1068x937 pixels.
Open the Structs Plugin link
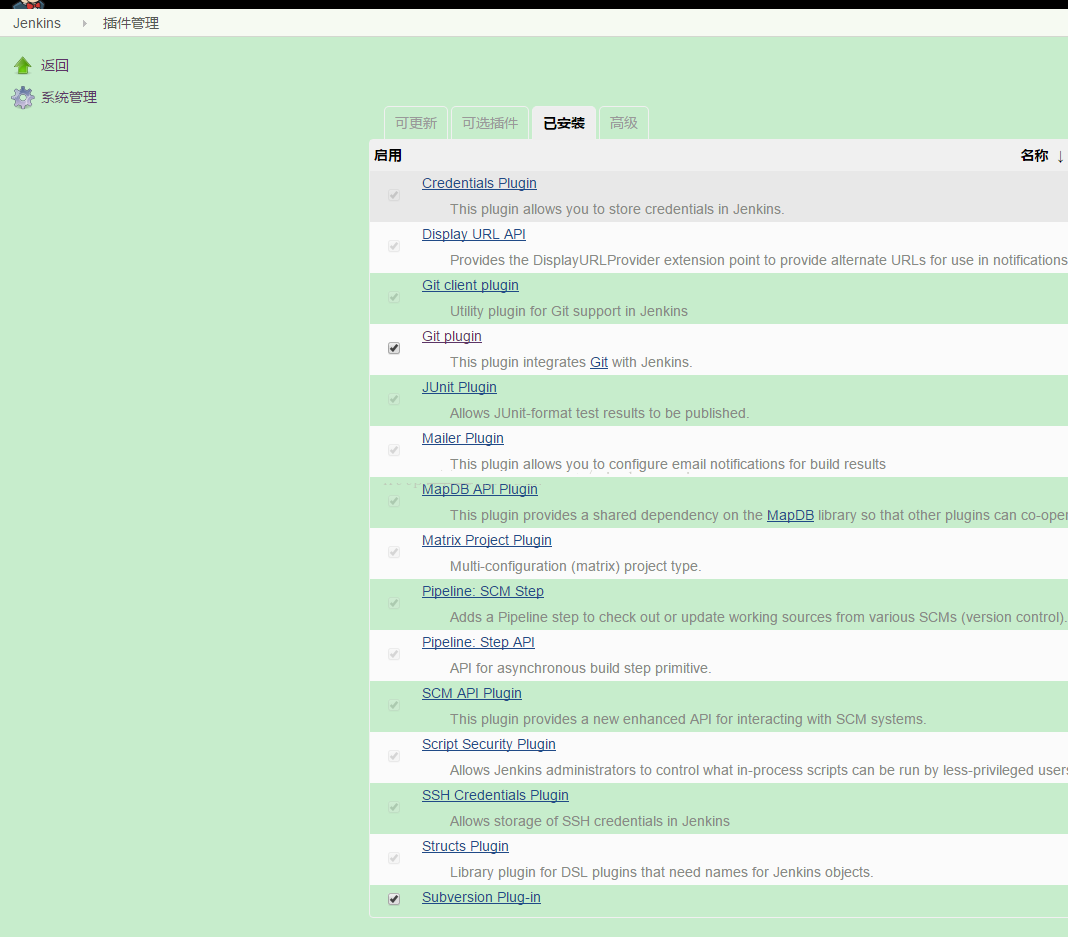[x=465, y=846]
